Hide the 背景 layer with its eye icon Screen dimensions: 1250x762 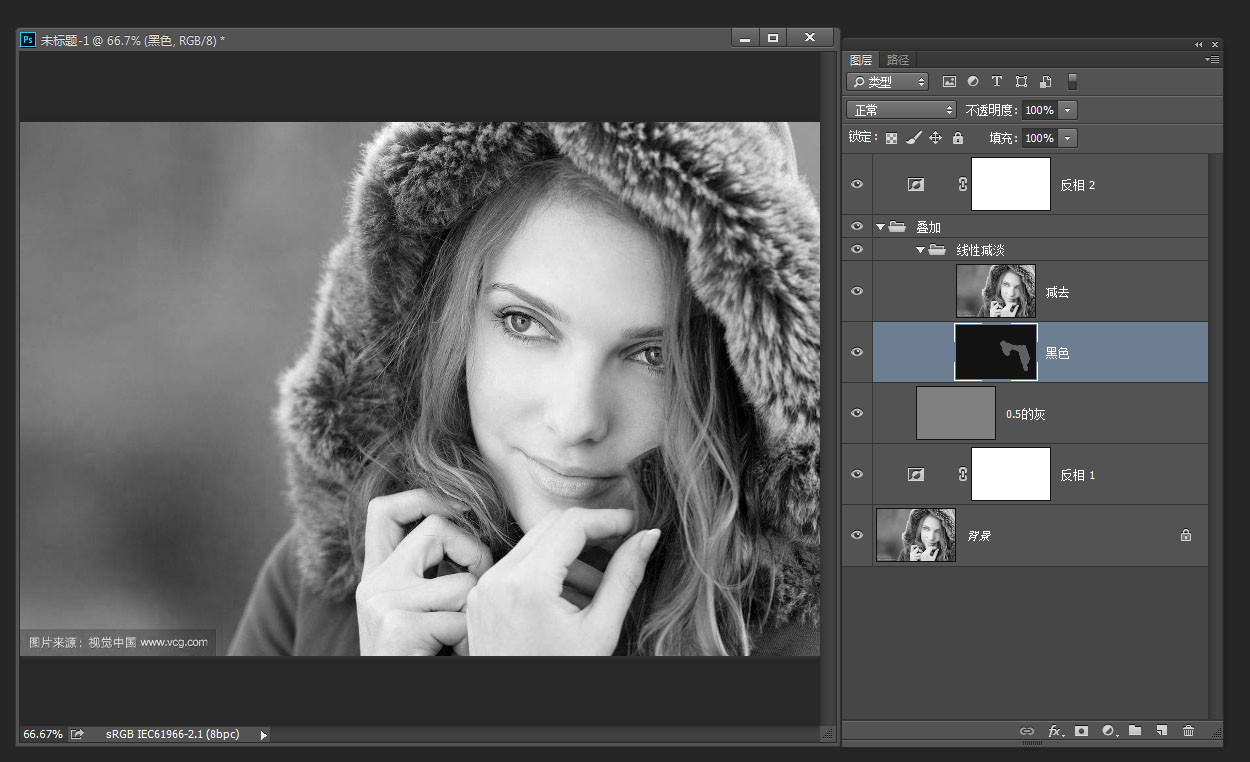(x=857, y=535)
